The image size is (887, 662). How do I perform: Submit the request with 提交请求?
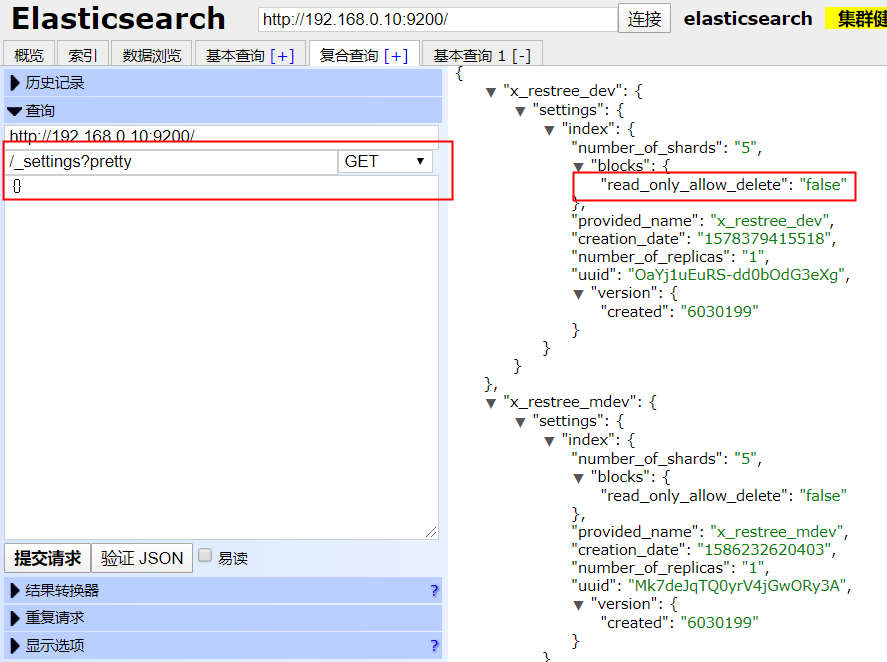48,558
